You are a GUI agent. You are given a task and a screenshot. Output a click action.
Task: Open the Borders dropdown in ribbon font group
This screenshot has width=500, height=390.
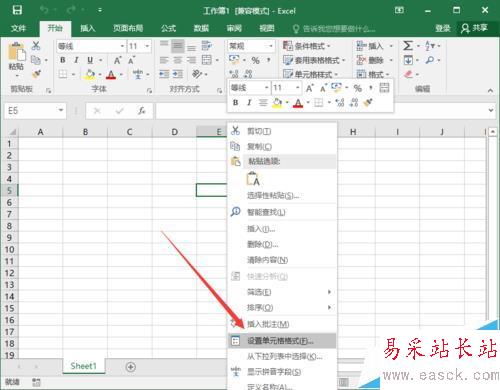(x=73, y=74)
